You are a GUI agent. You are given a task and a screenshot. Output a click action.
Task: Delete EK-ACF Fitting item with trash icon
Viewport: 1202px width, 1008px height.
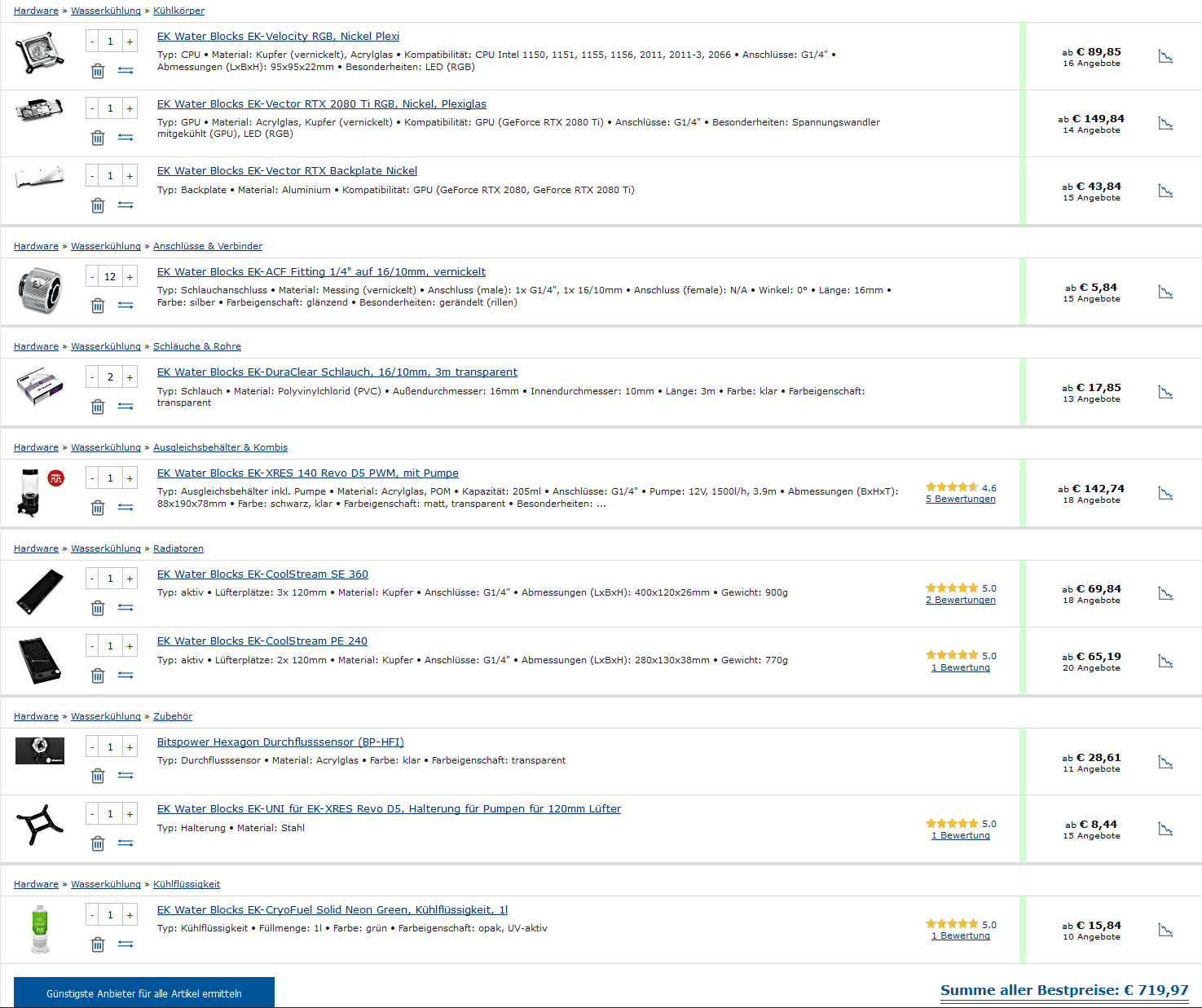point(98,306)
